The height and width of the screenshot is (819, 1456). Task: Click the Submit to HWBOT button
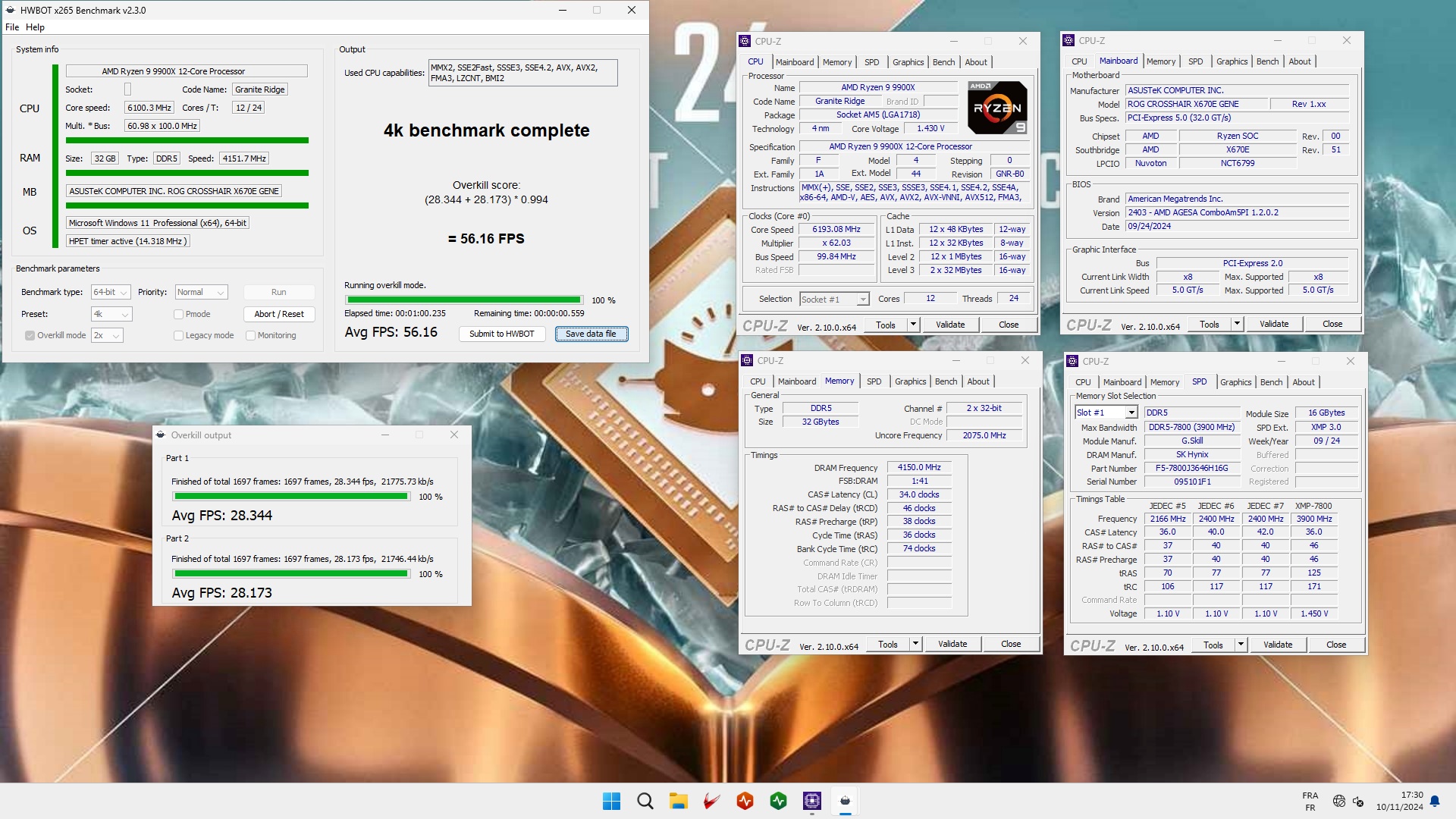tap(501, 334)
